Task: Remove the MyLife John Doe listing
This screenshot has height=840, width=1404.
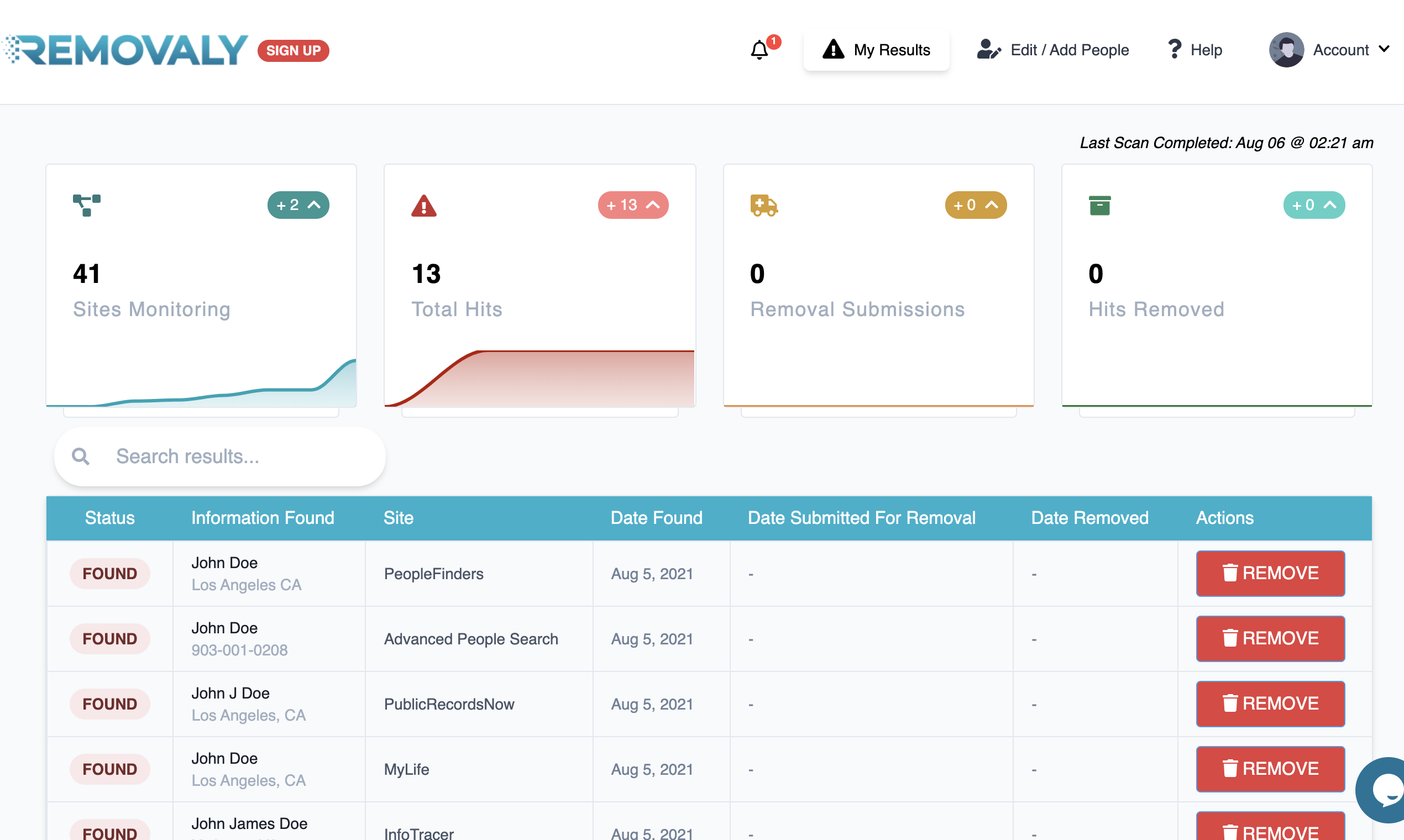Action: (x=1270, y=769)
